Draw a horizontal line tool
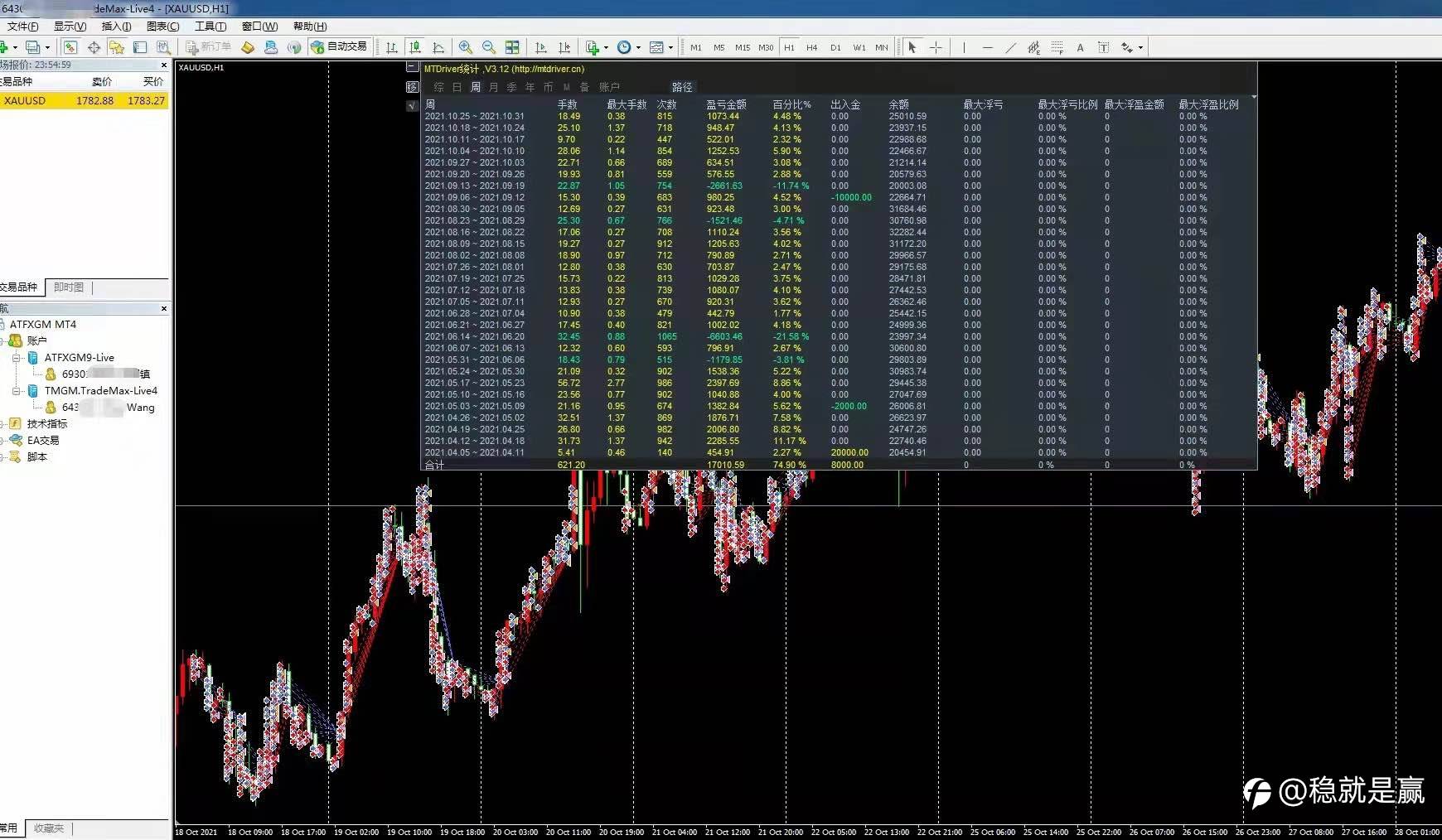The width and height of the screenshot is (1442, 840). click(987, 47)
